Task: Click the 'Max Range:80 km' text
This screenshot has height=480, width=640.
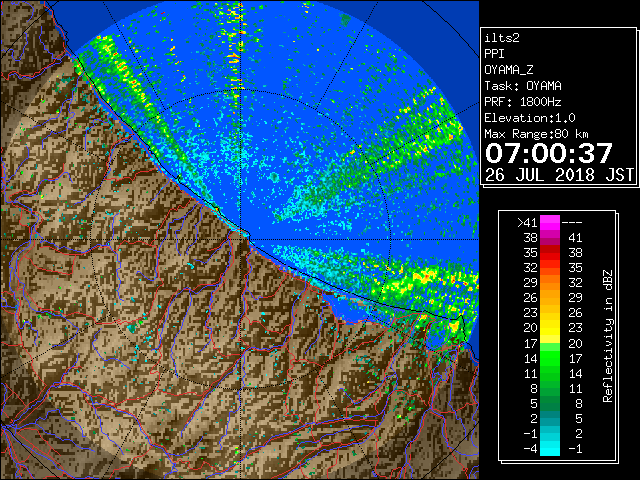Action: 537,134
